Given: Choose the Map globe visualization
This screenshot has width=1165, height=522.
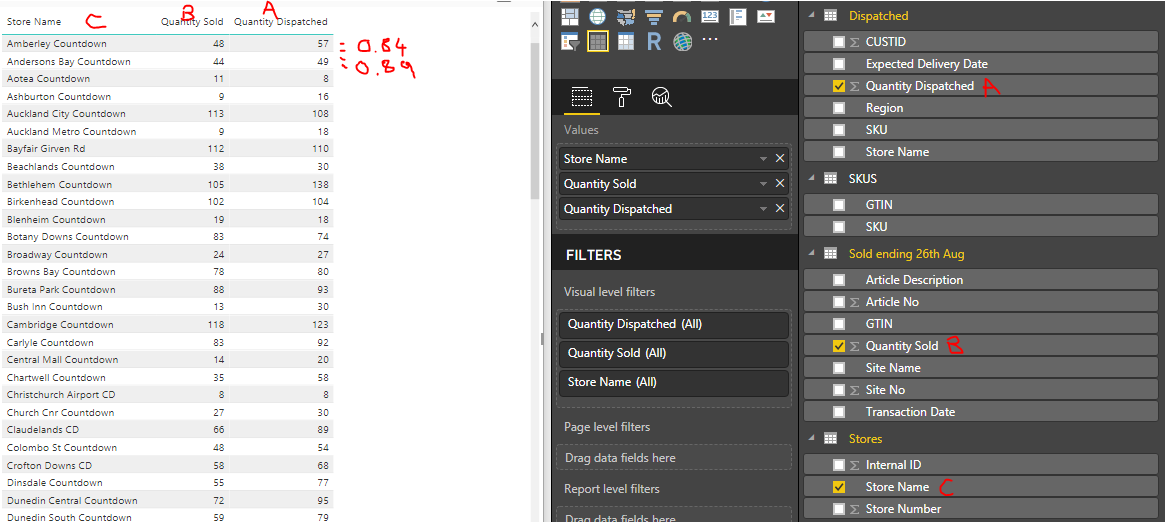Looking at the screenshot, I should tap(597, 16).
